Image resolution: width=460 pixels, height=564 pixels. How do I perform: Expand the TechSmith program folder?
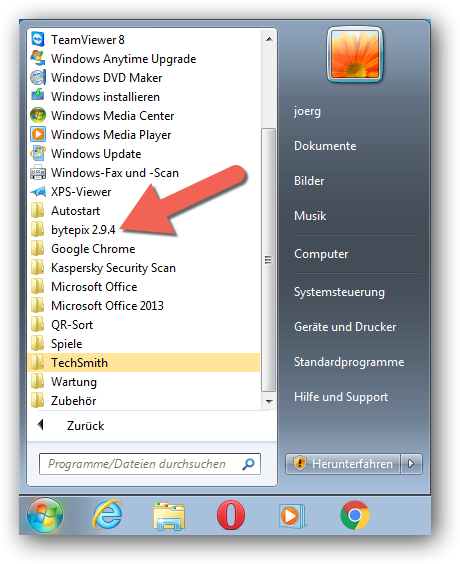pos(144,363)
